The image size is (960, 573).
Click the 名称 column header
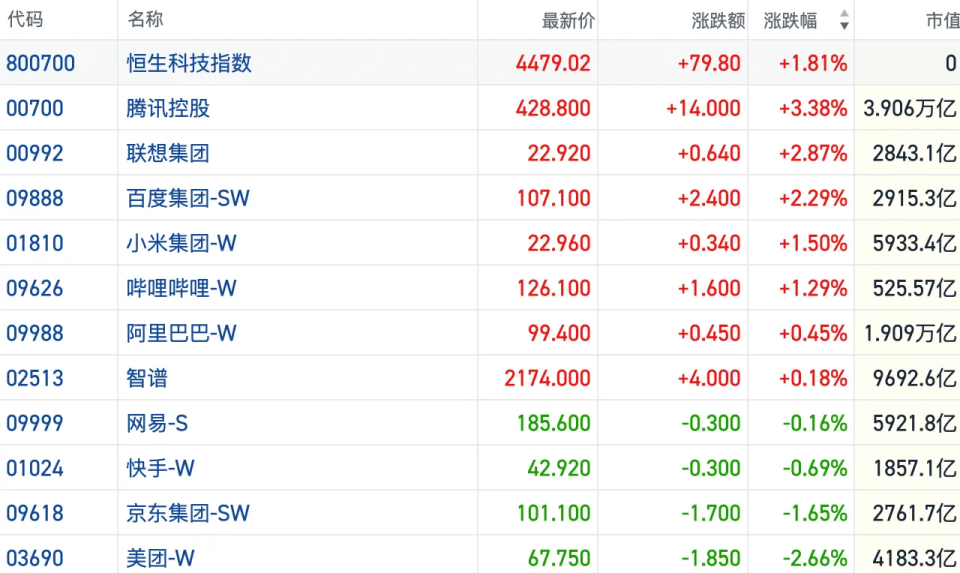(145, 20)
